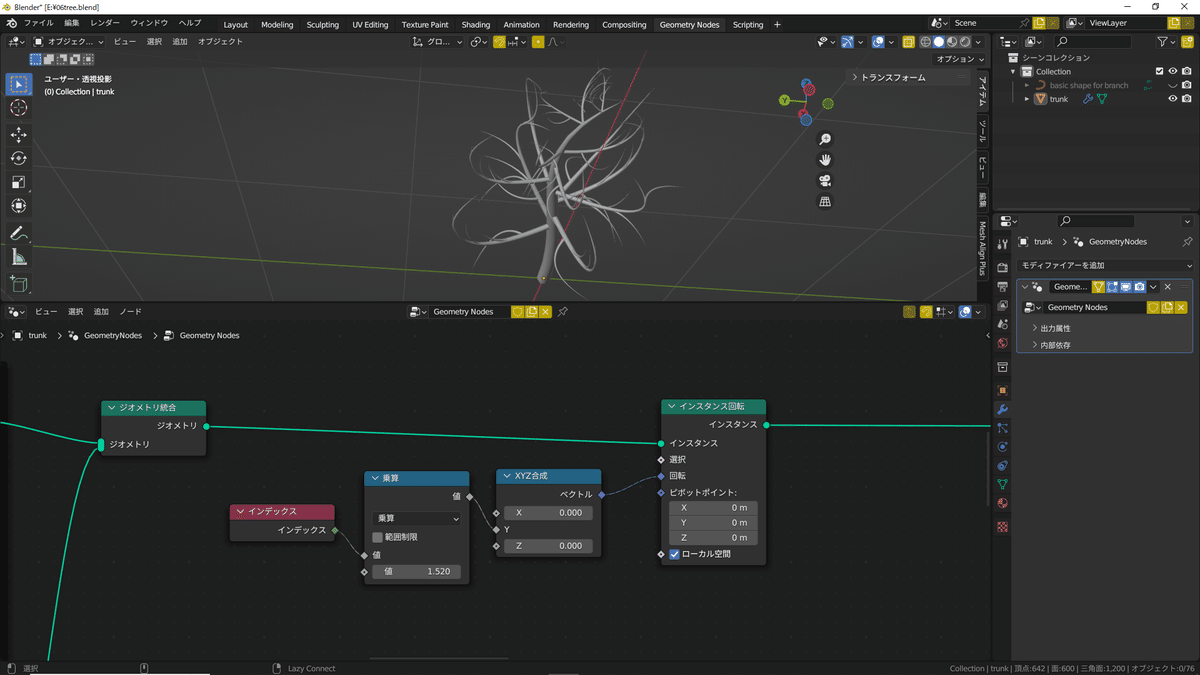Viewport: 1200px width, 675px height.
Task: Open the Render properties tab
Action: coord(1002,268)
